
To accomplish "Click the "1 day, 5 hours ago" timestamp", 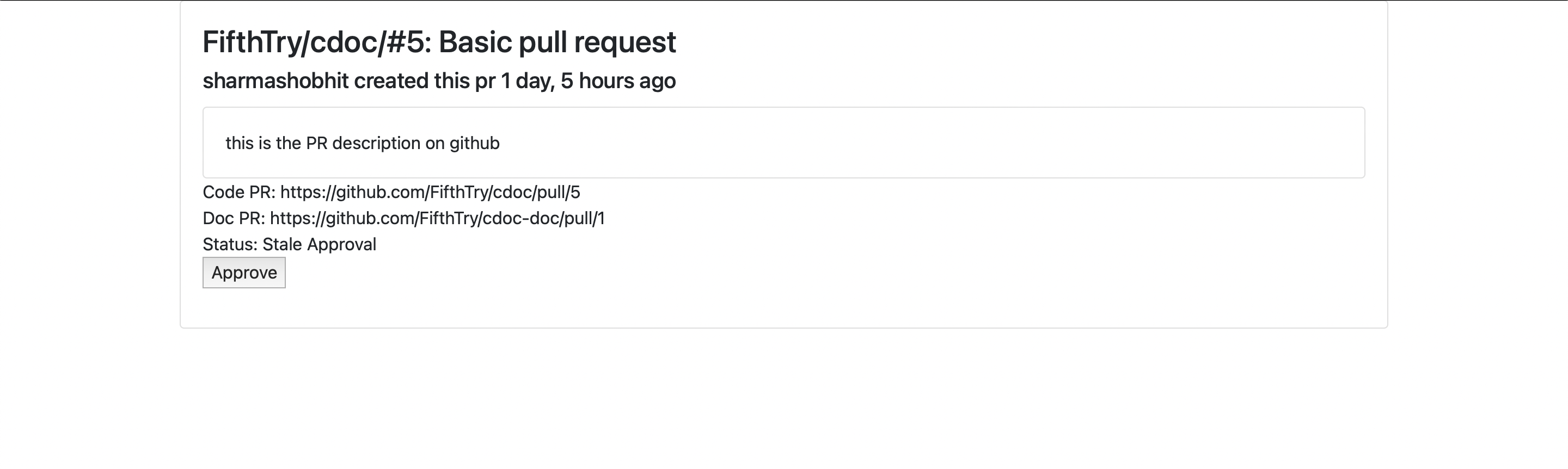I will click(588, 81).
